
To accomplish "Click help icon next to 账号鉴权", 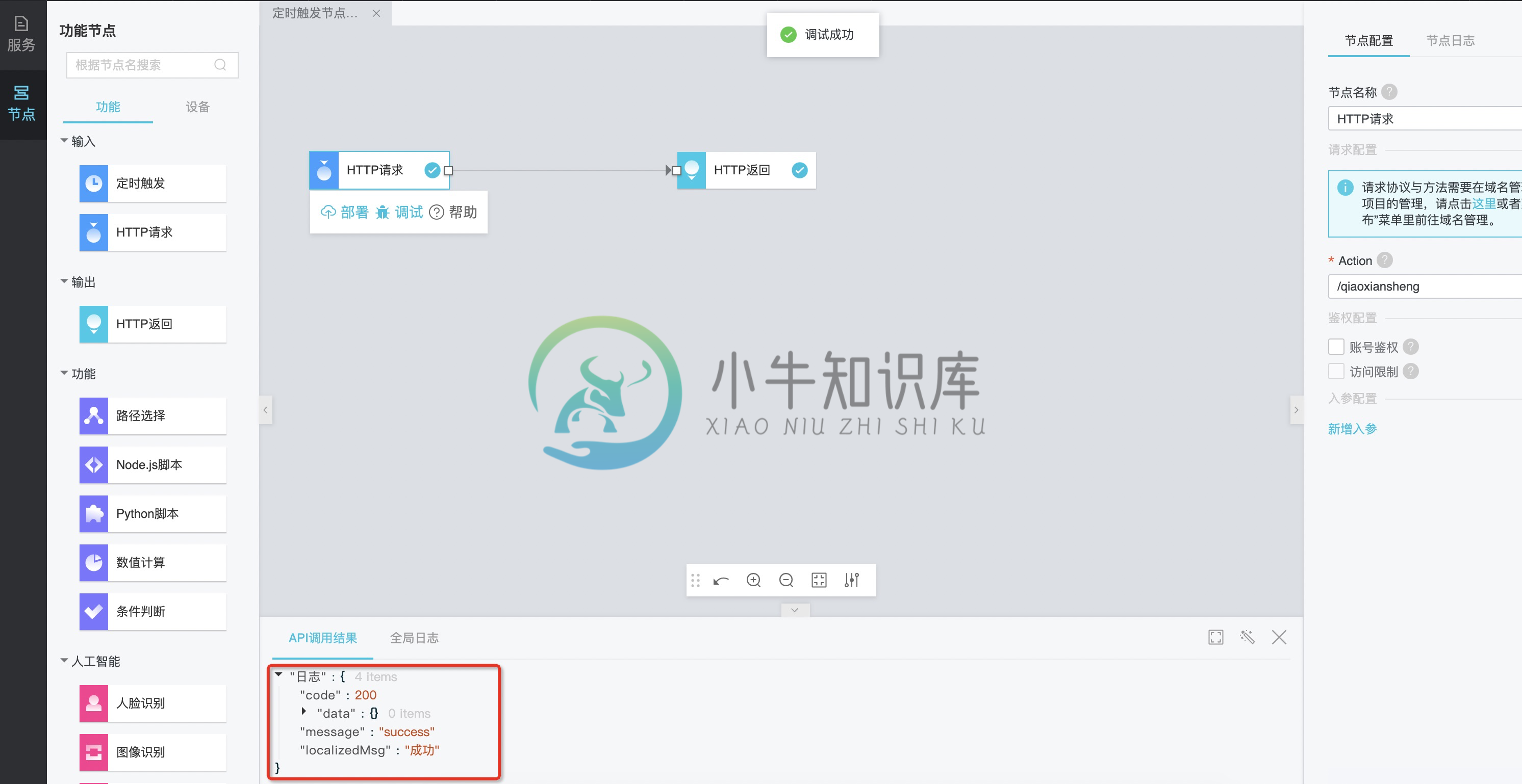I will [x=1411, y=347].
